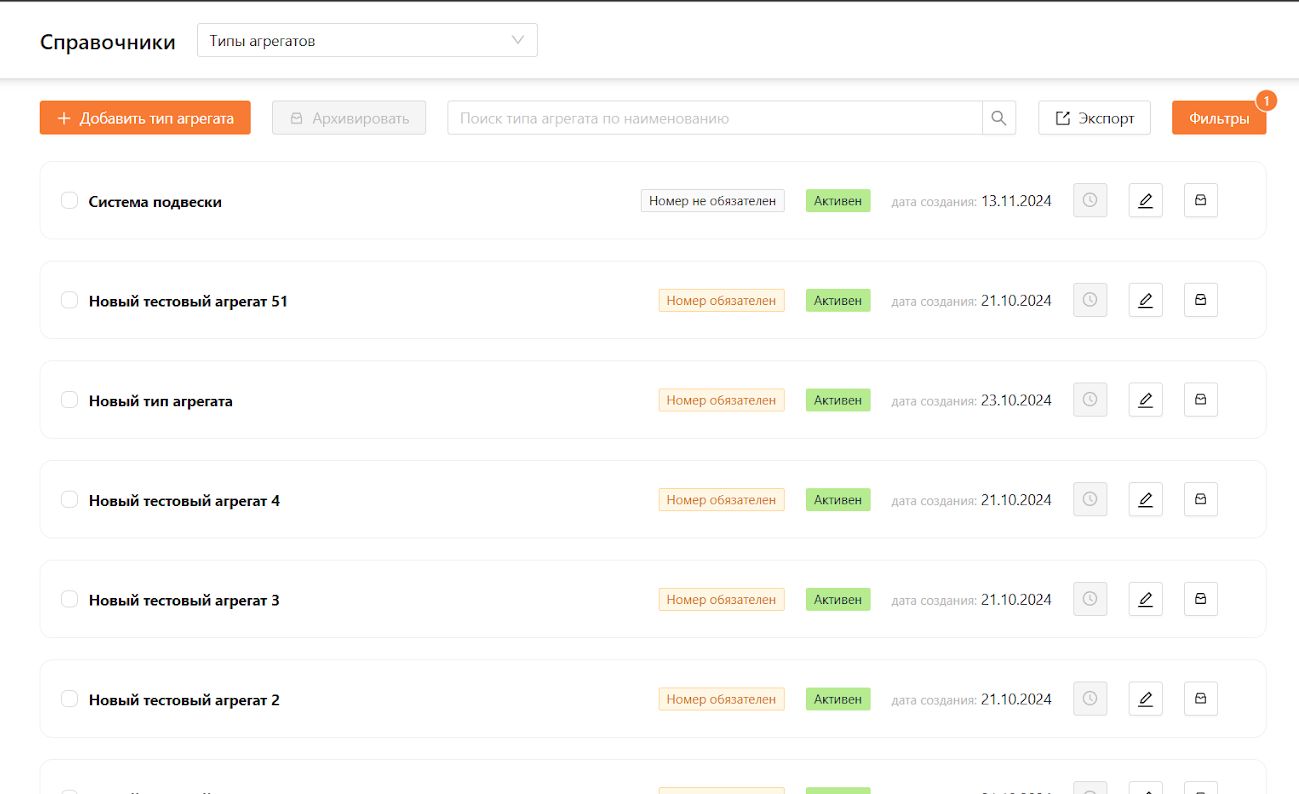This screenshot has height=794, width=1299.
Task: Click the Экспорт button
Action: pos(1094,118)
